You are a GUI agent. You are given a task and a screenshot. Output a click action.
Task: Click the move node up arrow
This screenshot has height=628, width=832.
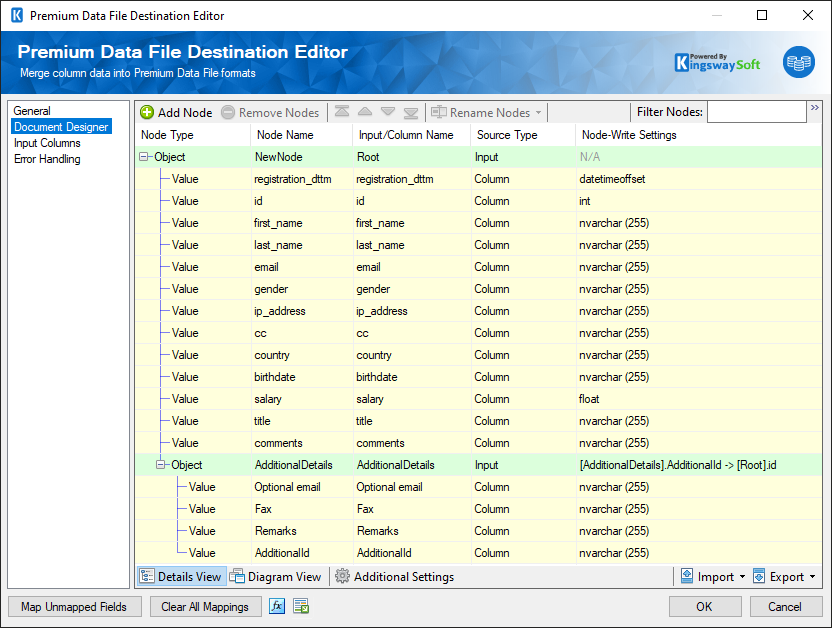tap(365, 112)
